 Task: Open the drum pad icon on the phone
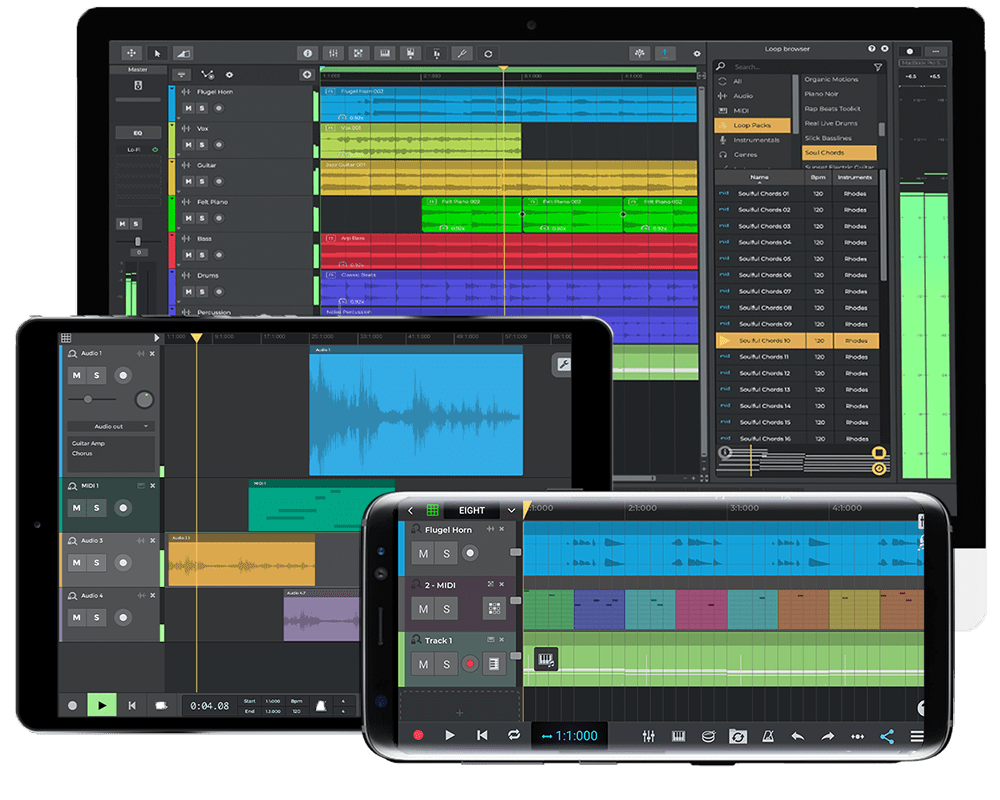[x=710, y=735]
